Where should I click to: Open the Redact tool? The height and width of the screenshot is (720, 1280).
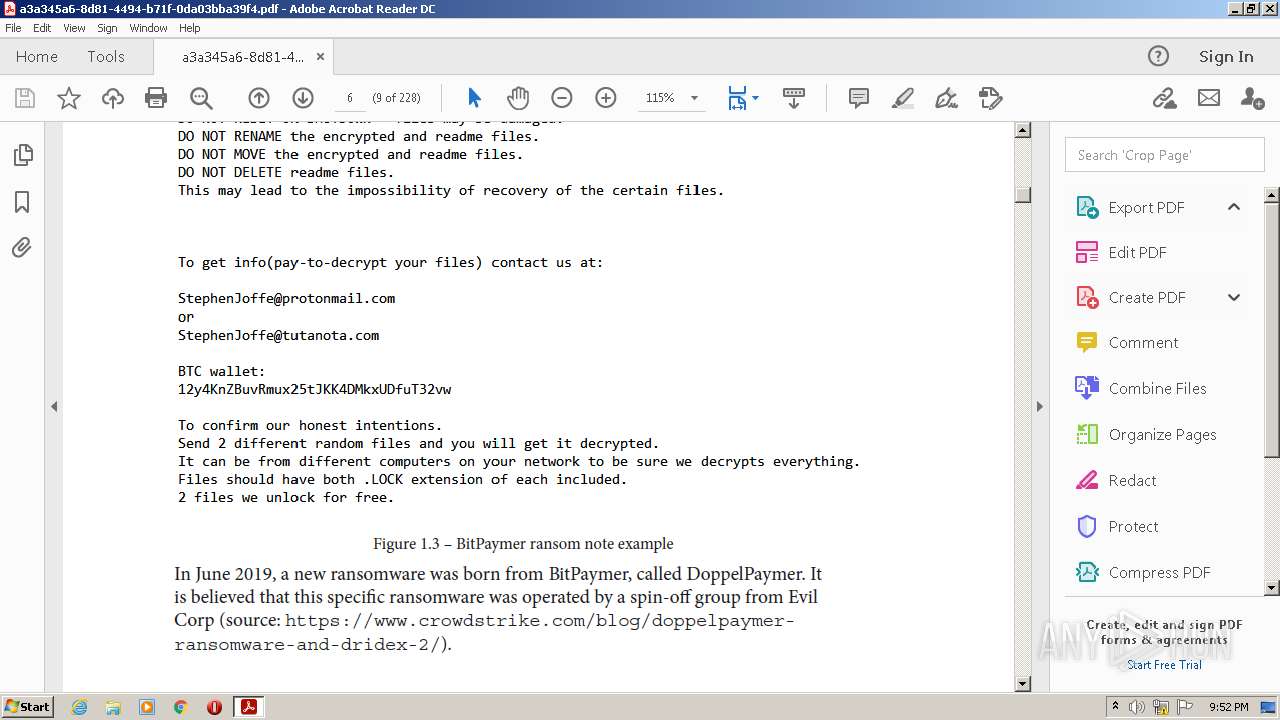[1132, 480]
